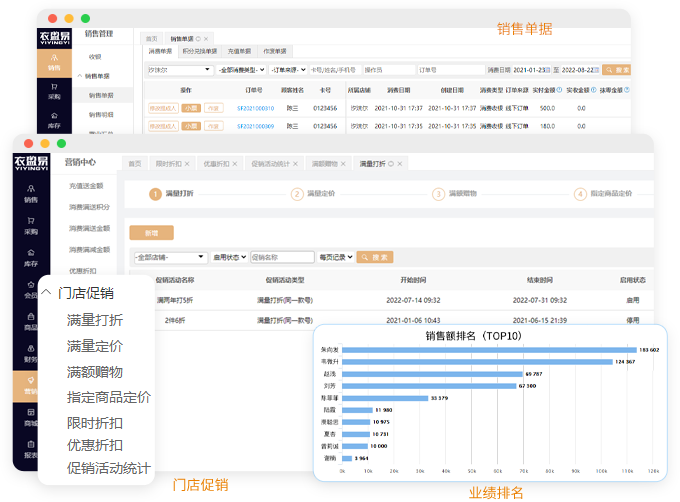
Task: Select step 4 指定商品定价 in step bar
Action: [603, 193]
